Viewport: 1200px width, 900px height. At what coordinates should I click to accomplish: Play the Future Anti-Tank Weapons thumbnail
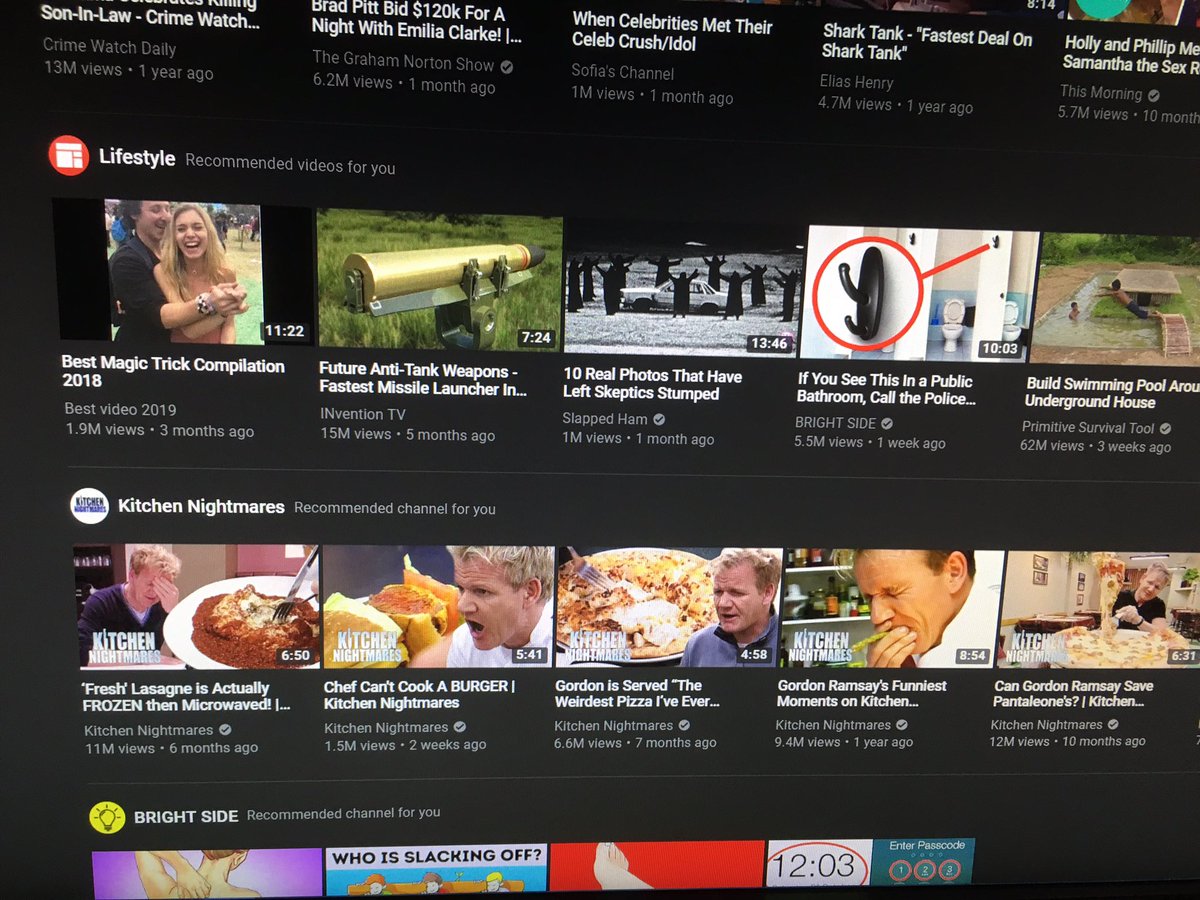(439, 279)
